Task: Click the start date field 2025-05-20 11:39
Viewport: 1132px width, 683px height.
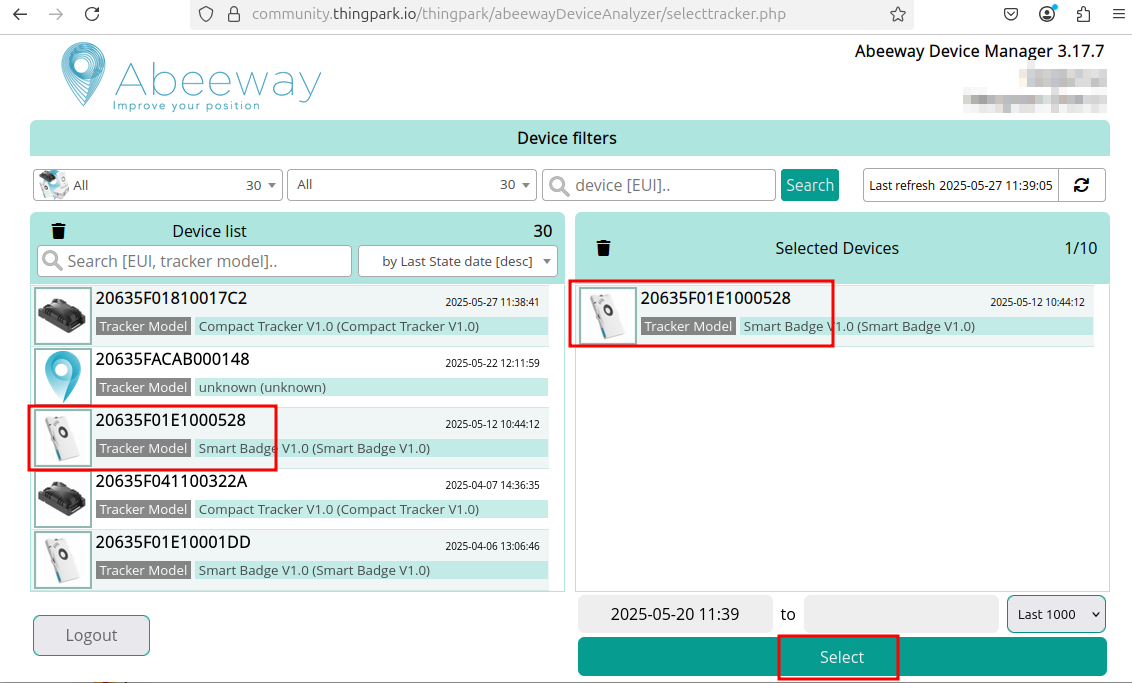Action: tap(675, 614)
